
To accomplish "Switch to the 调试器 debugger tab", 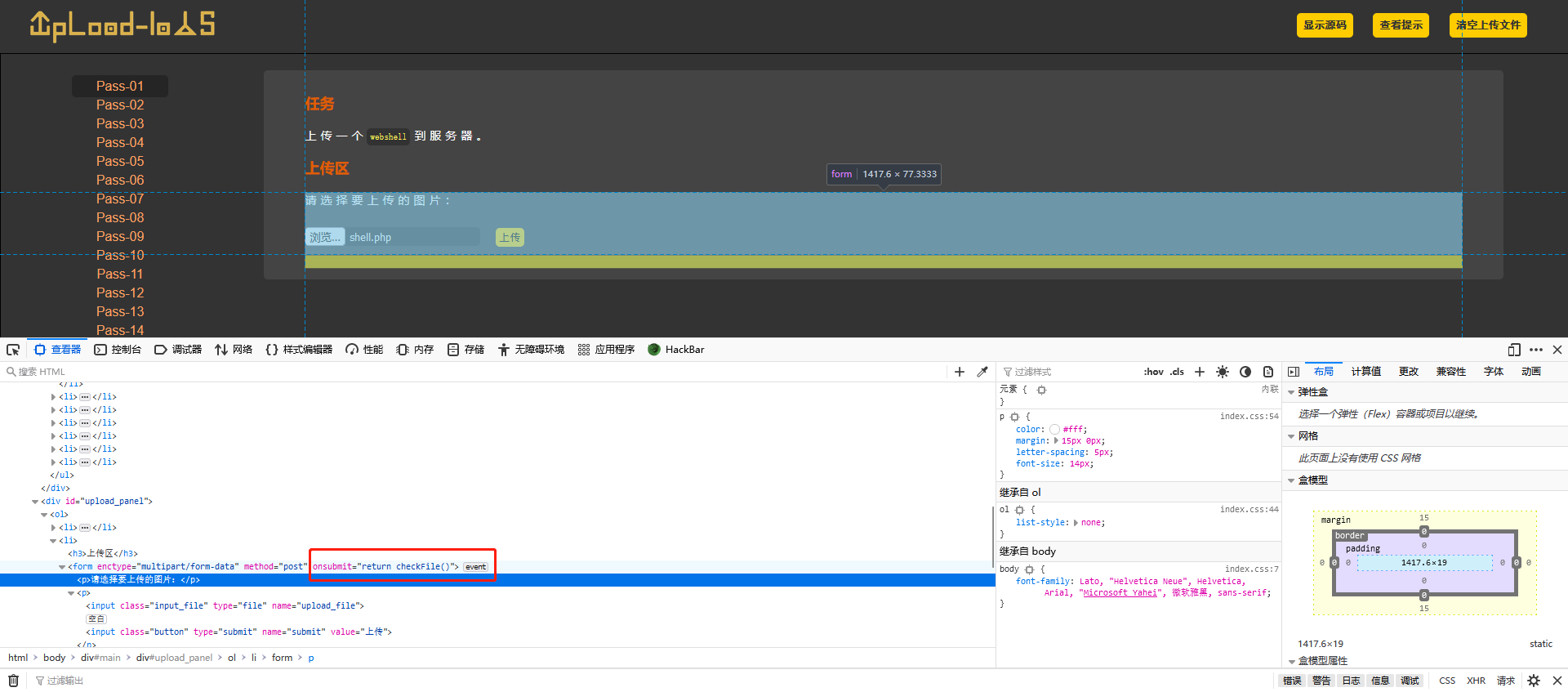I will [x=178, y=350].
